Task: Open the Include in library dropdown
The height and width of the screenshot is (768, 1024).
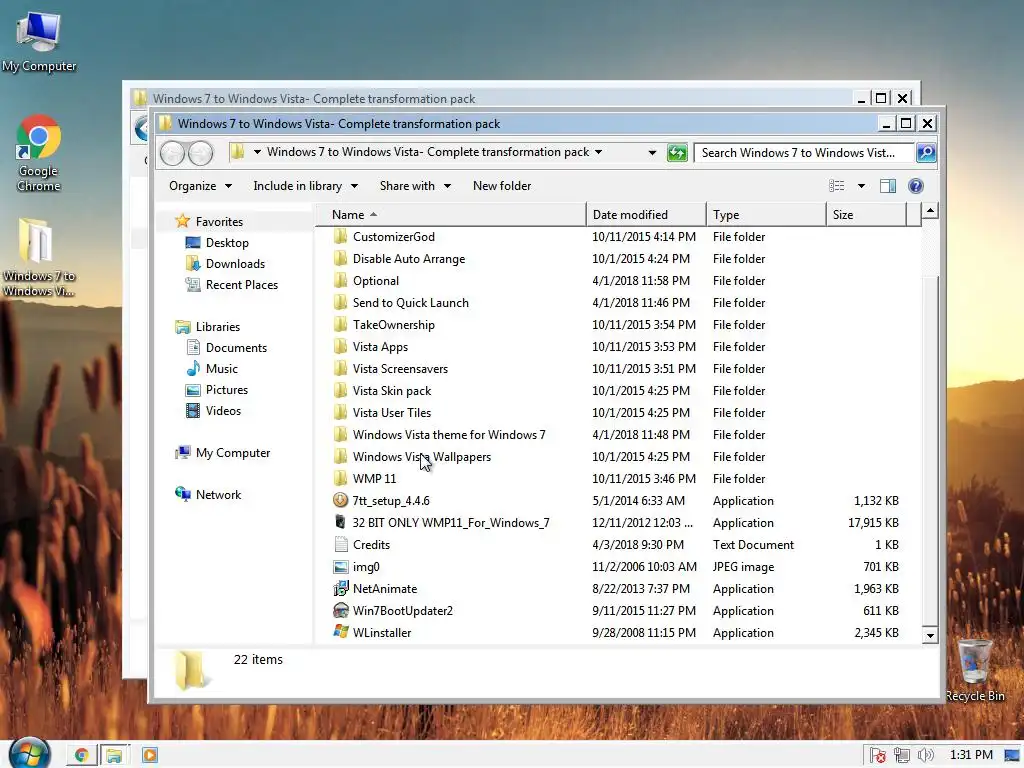Action: coord(305,186)
